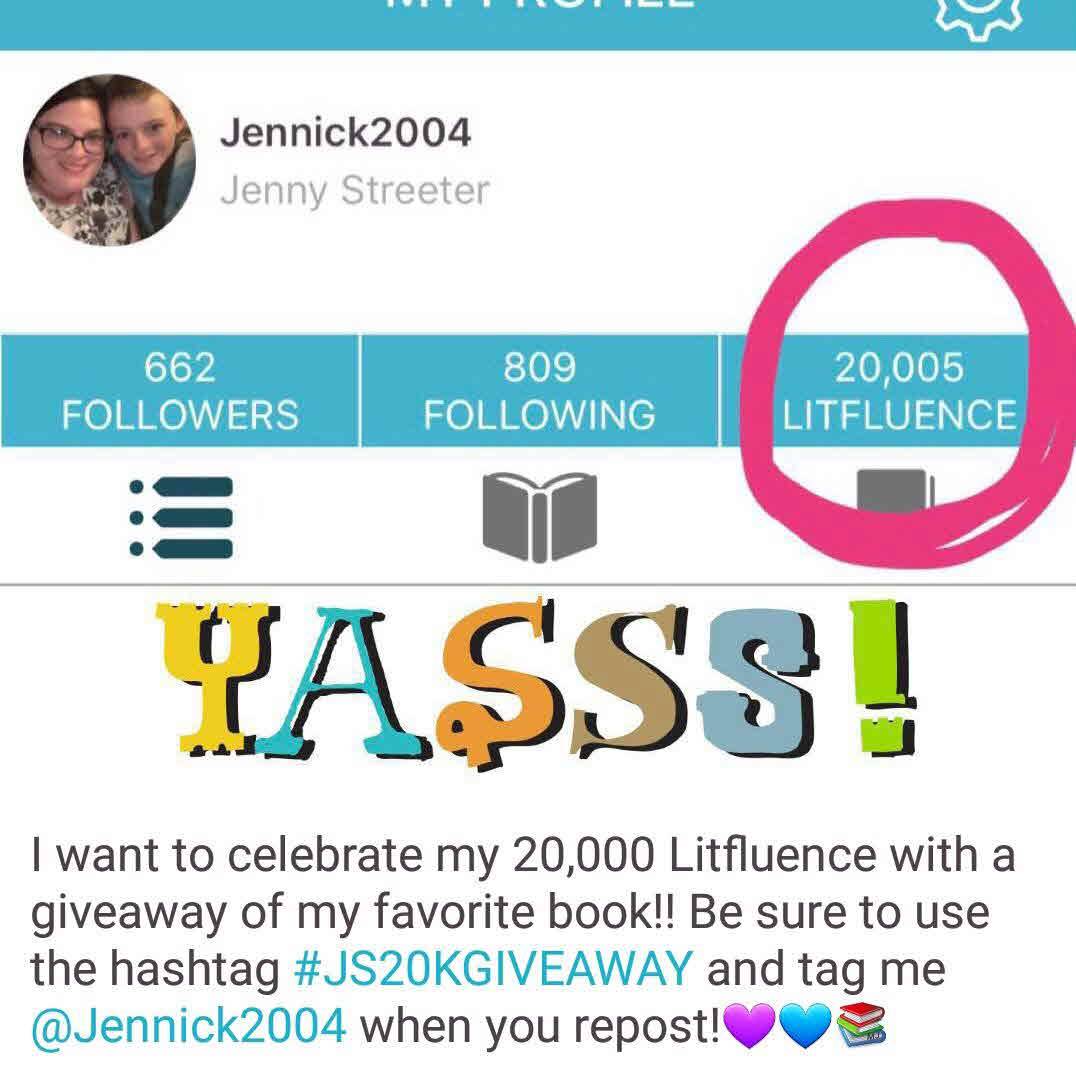
Task: Select the Jennick2004 username heading
Action: tap(345, 132)
